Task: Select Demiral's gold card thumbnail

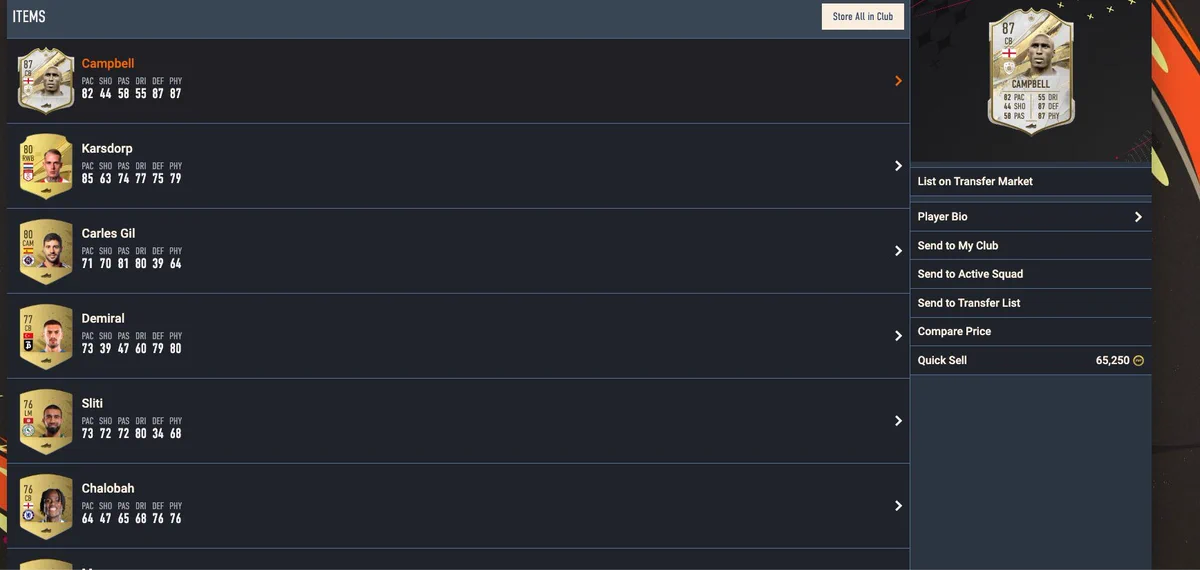Action: (x=46, y=336)
